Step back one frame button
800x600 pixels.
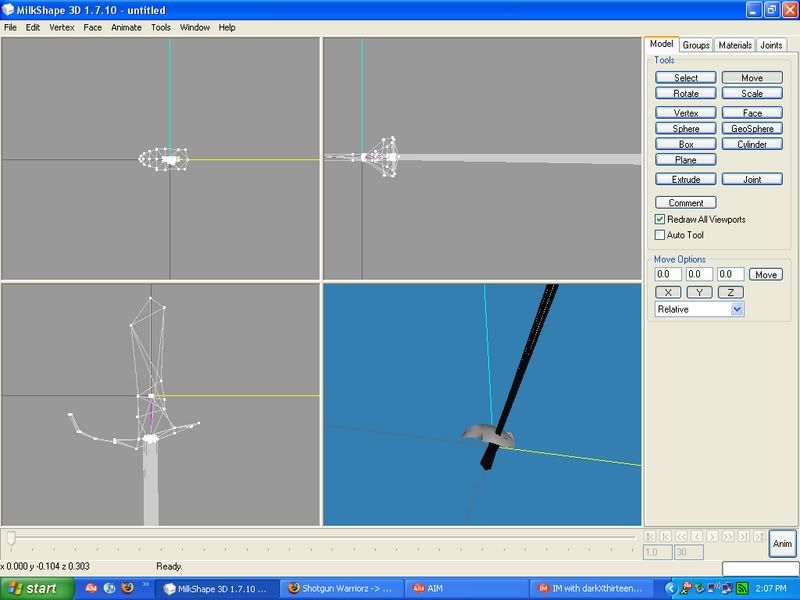coord(697,536)
